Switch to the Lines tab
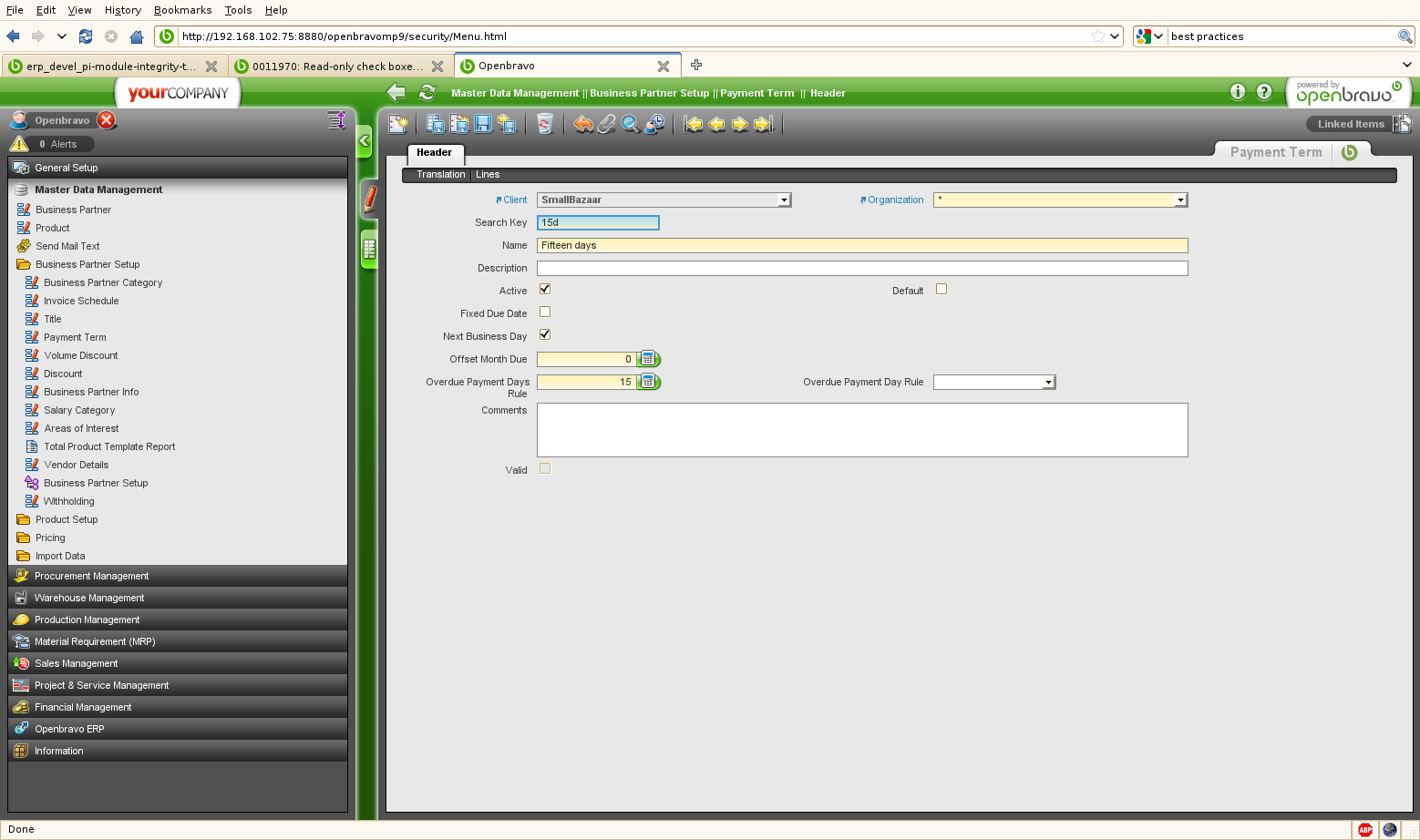Viewport: 1420px width, 840px height. click(x=488, y=175)
